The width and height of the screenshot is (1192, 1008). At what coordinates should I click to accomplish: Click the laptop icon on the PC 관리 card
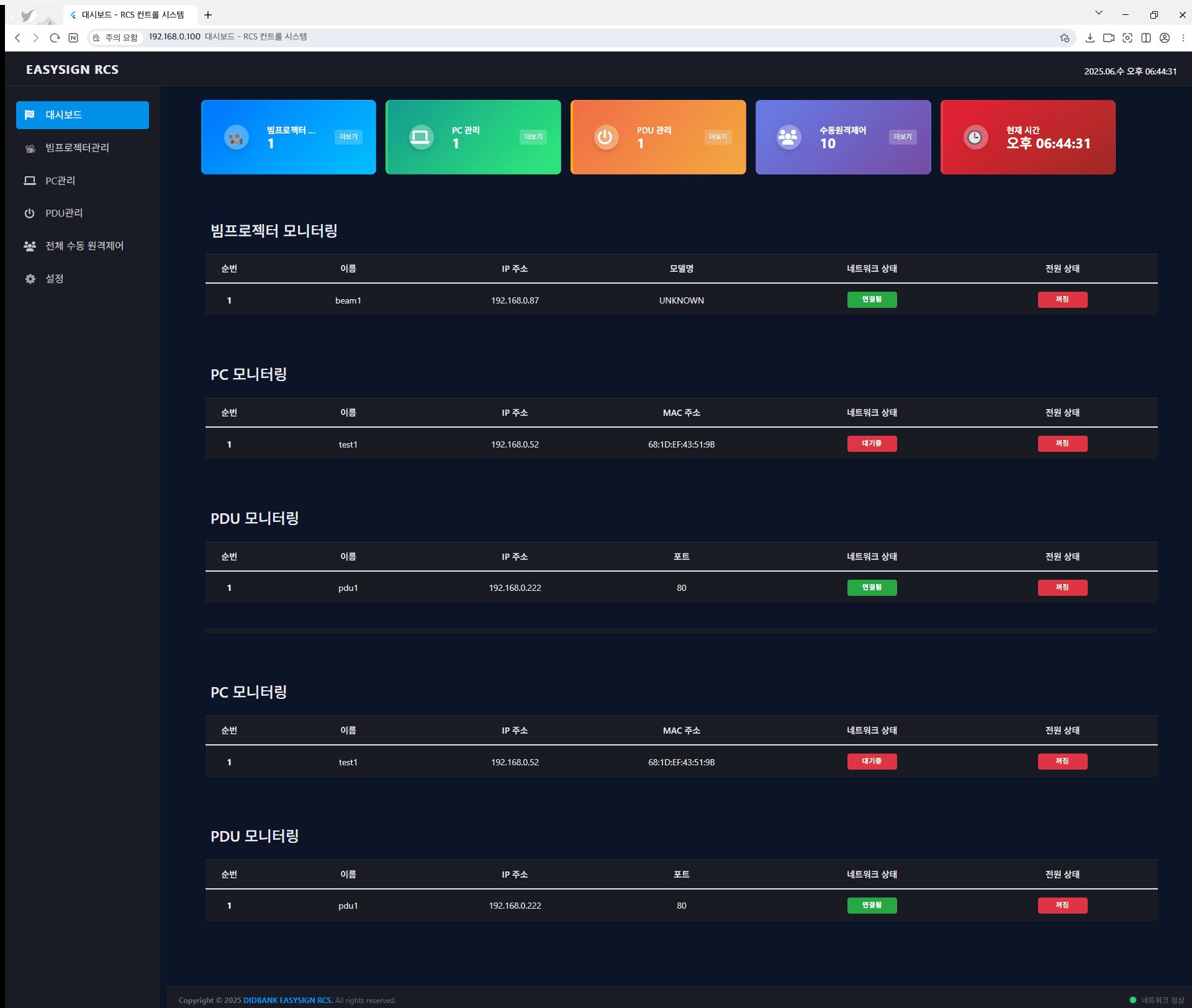[x=421, y=137]
